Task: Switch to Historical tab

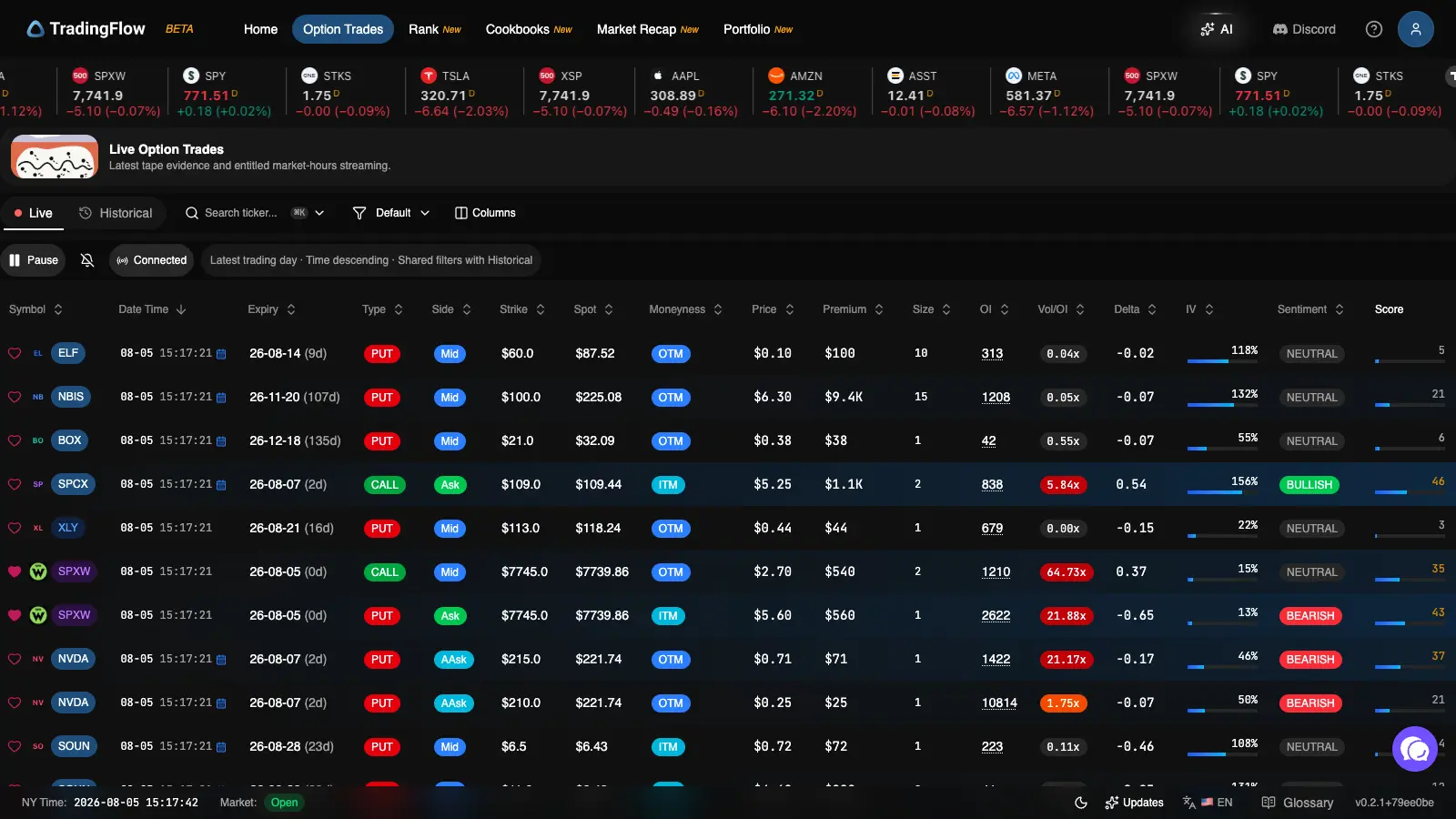Action: 116,213
